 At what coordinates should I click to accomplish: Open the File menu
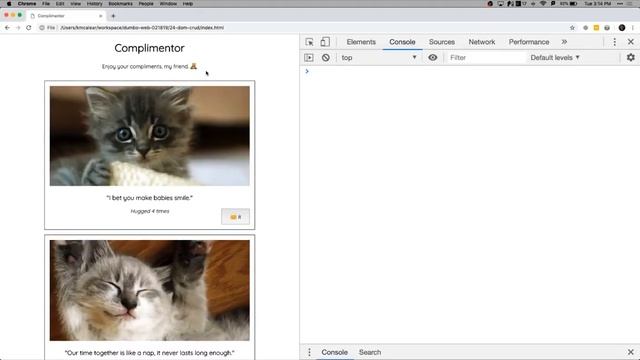tap(46, 4)
